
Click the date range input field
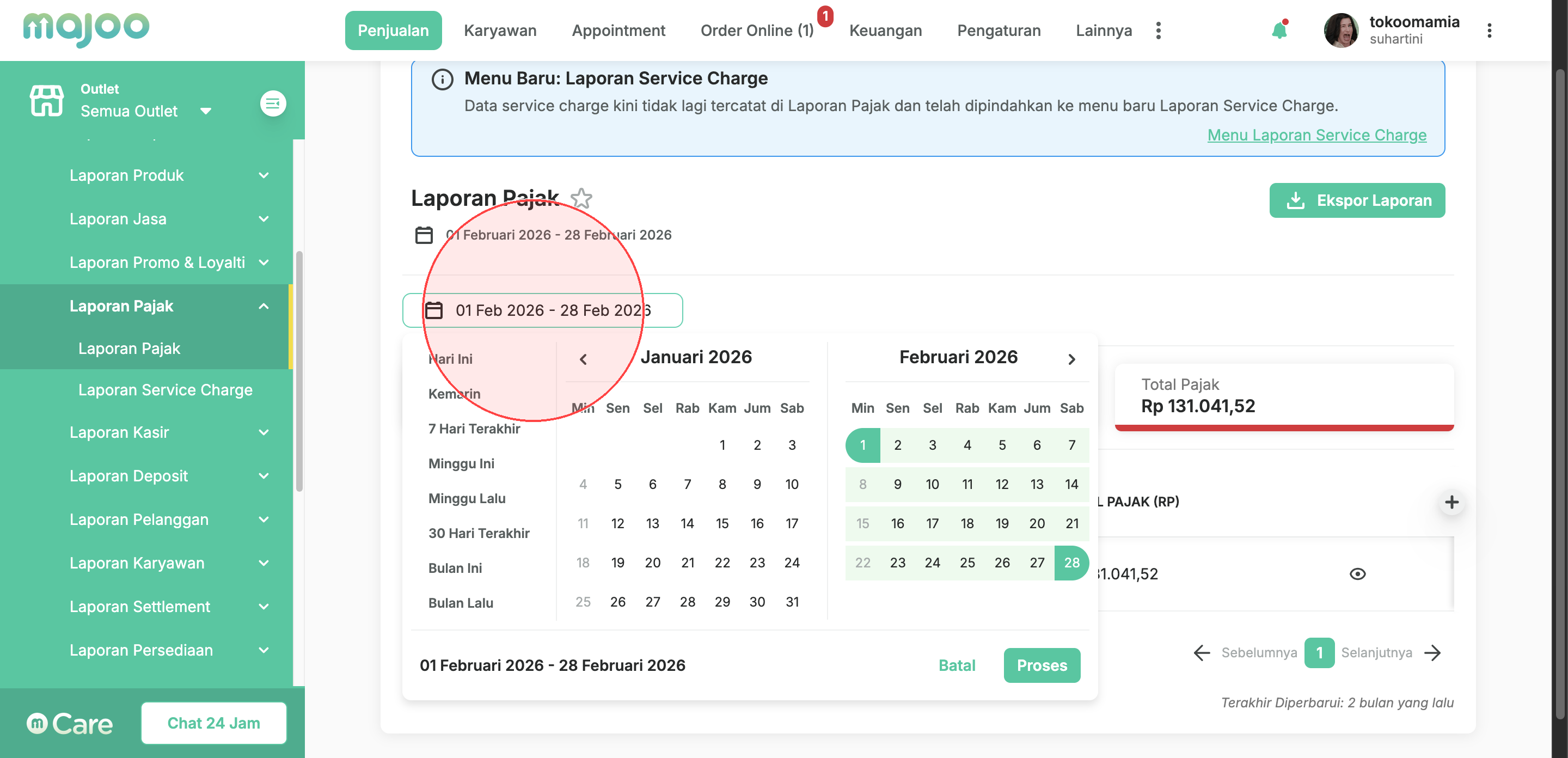pyautogui.click(x=542, y=310)
